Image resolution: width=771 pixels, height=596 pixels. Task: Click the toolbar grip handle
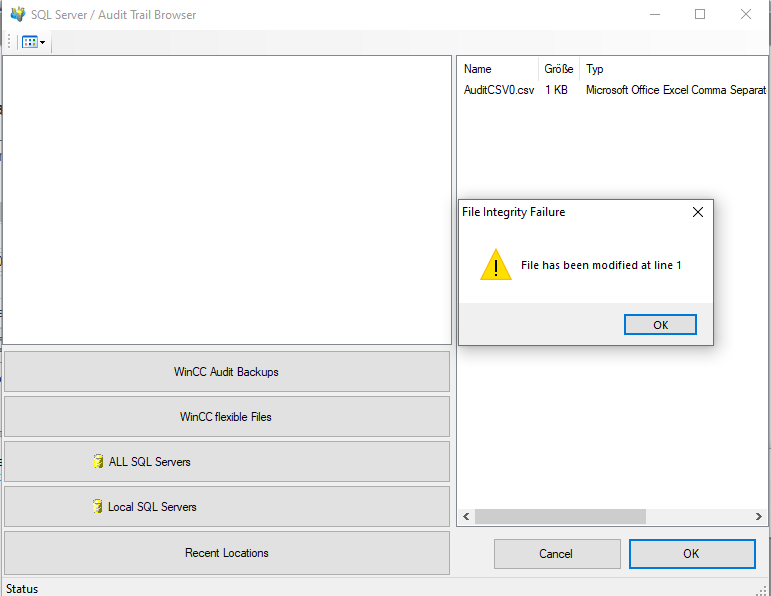pos(9,41)
